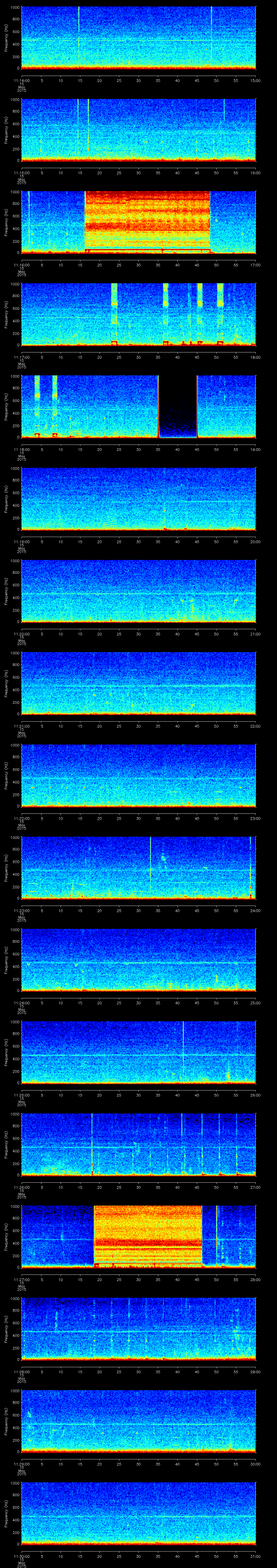Screen dimensions: 277x1568
Task: Click the '22:00' end time label
Action: tap(255, 726)
